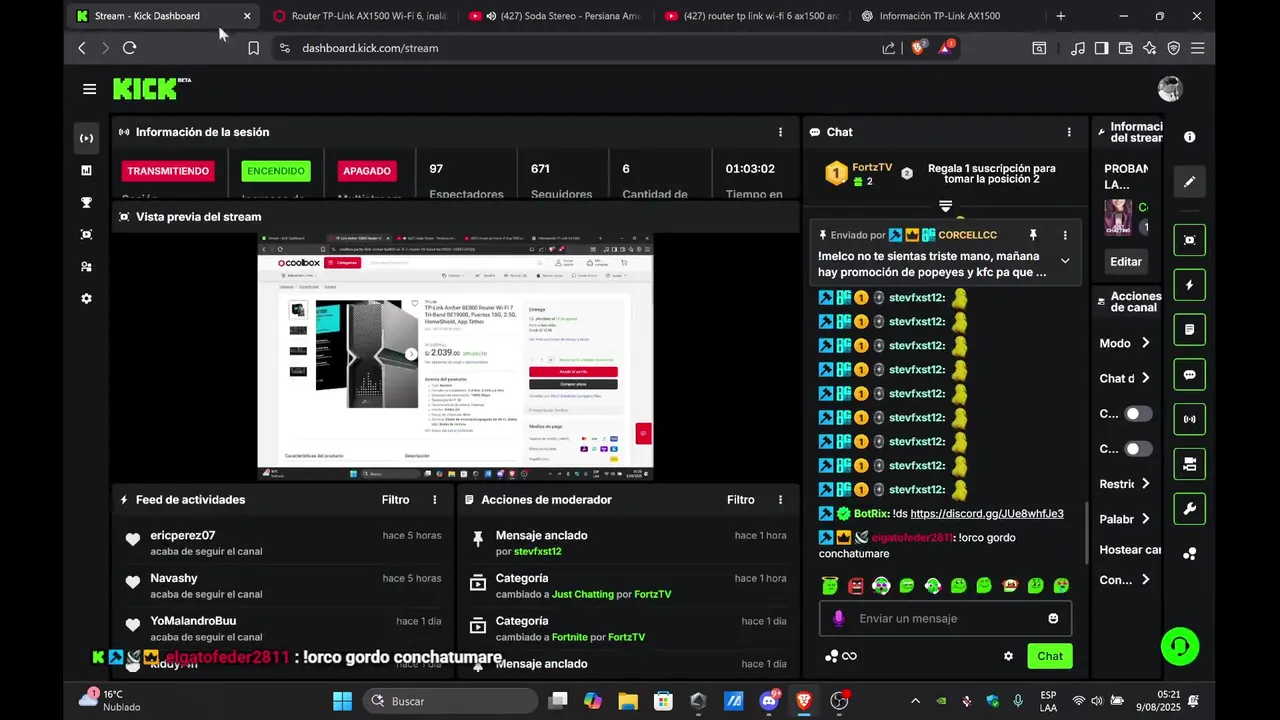
Task: Toggle the first switch in Acciones de canal
Action: [x=1138, y=413]
